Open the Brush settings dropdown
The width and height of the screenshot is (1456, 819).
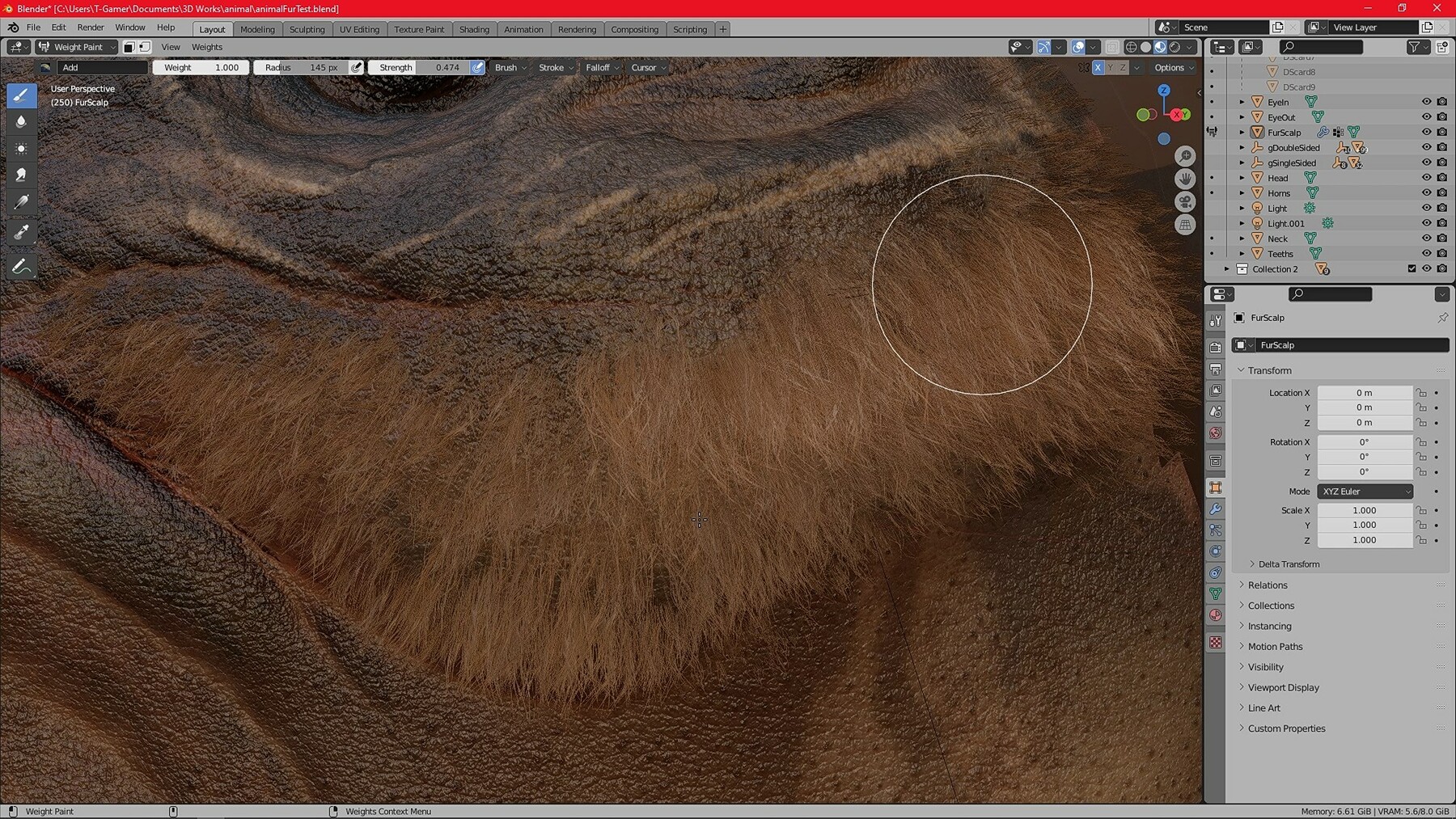pos(510,68)
